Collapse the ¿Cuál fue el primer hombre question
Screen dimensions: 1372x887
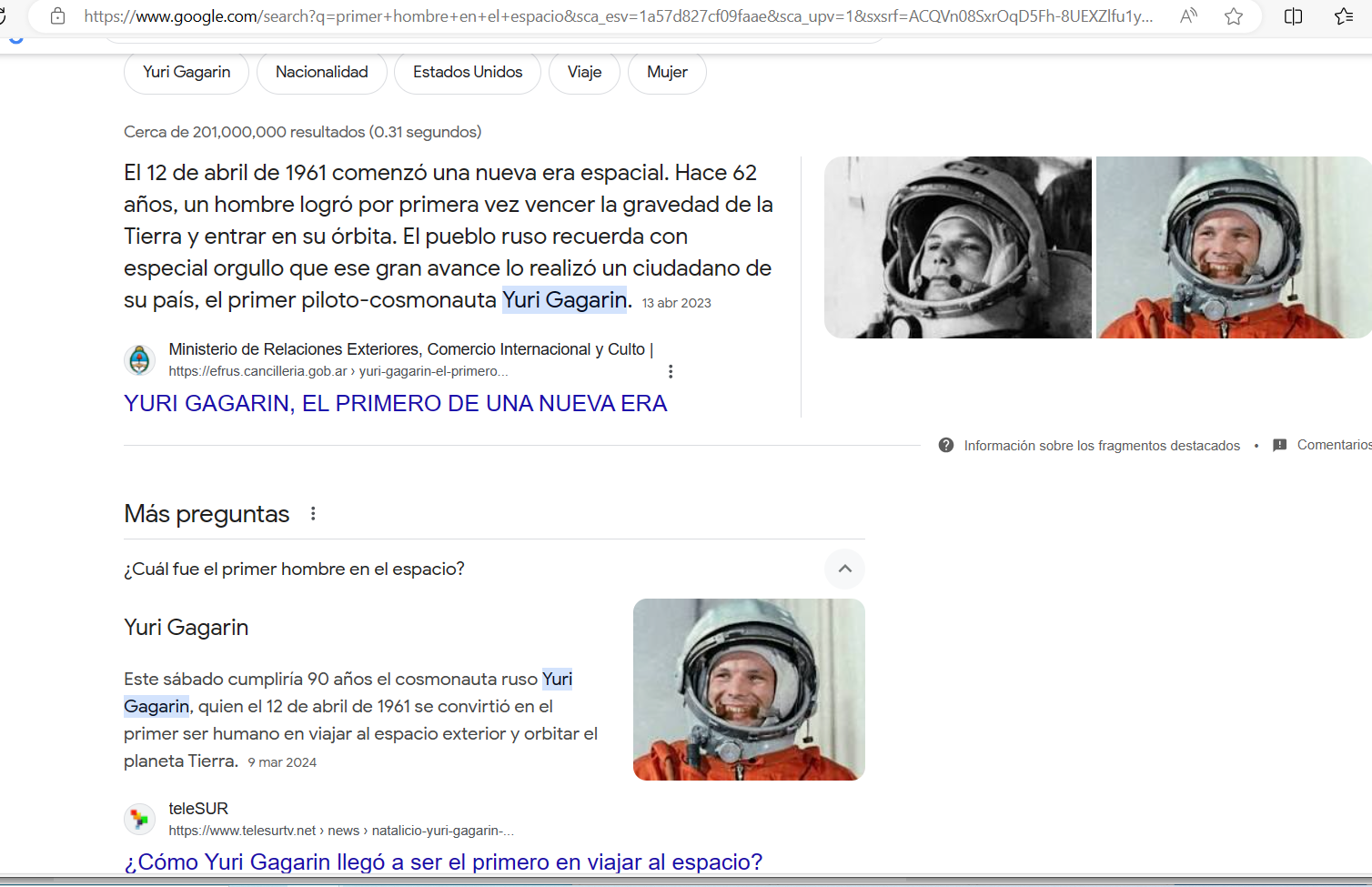[x=844, y=569]
